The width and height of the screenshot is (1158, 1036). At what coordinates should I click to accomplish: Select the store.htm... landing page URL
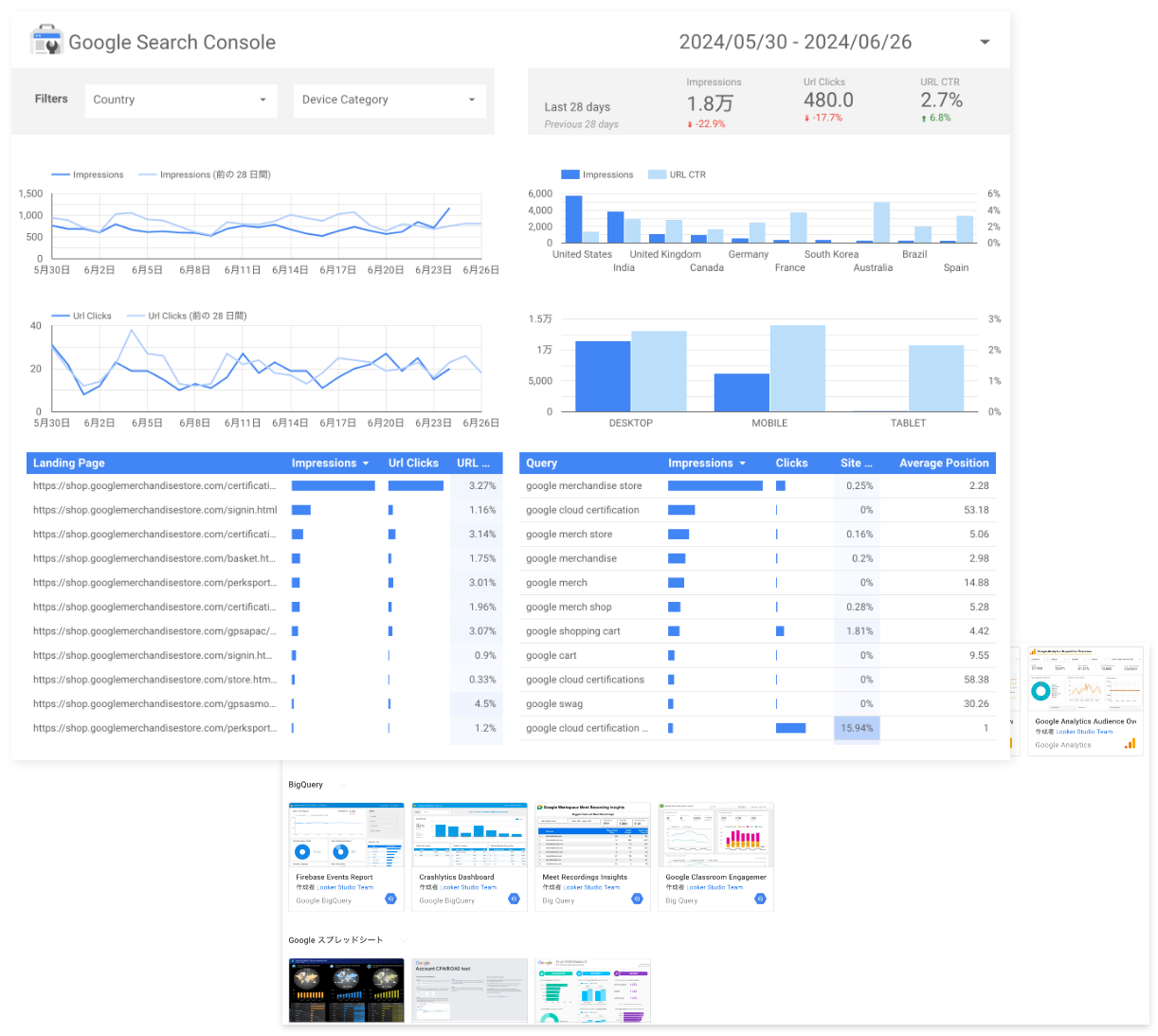pyautogui.click(x=155, y=681)
